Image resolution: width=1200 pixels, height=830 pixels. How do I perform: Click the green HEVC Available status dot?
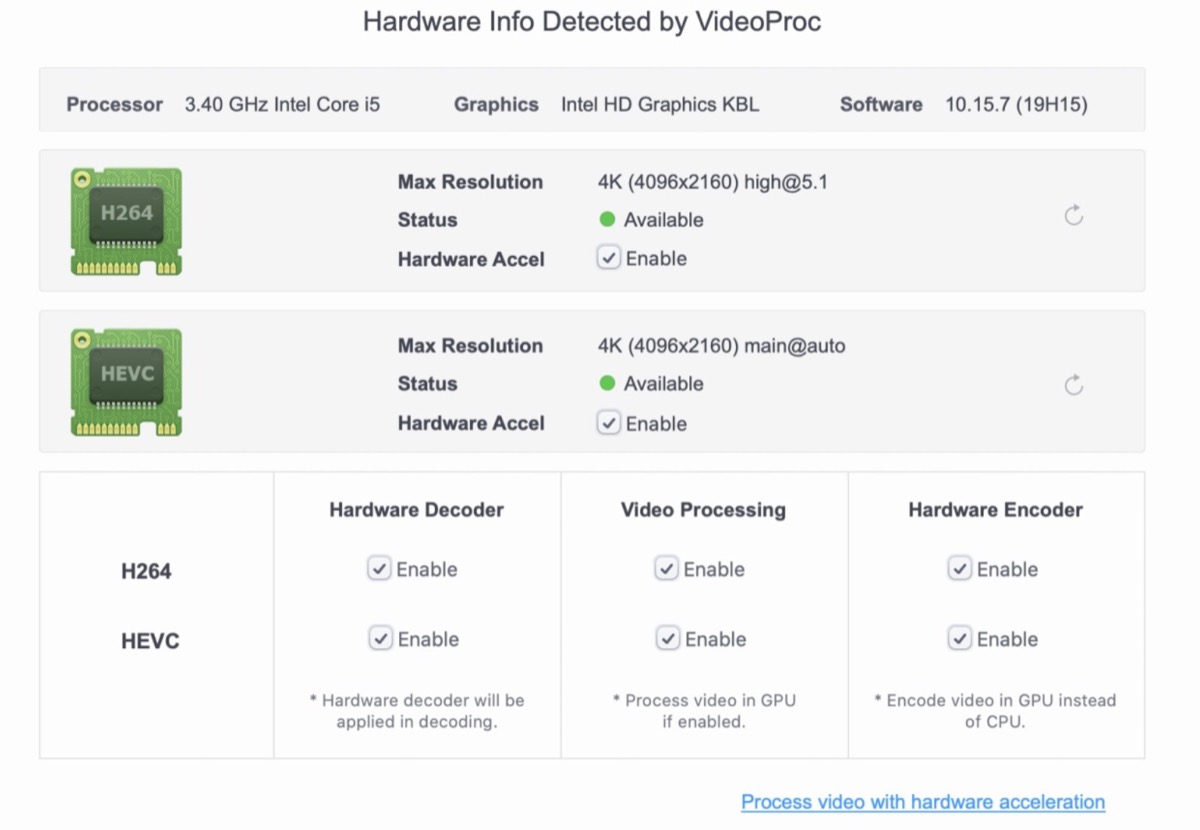[607, 384]
